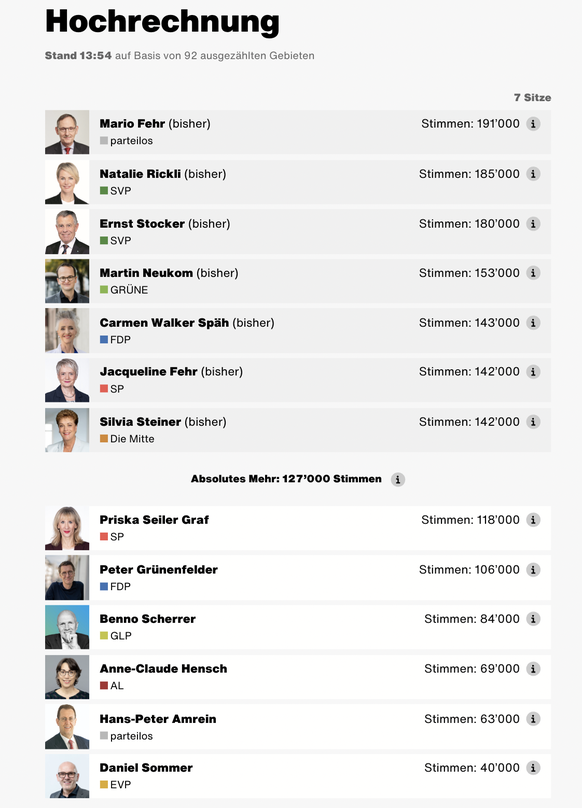582x808 pixels.
Task: Open info icon for Priska Seiler Graf
Action: point(533,520)
